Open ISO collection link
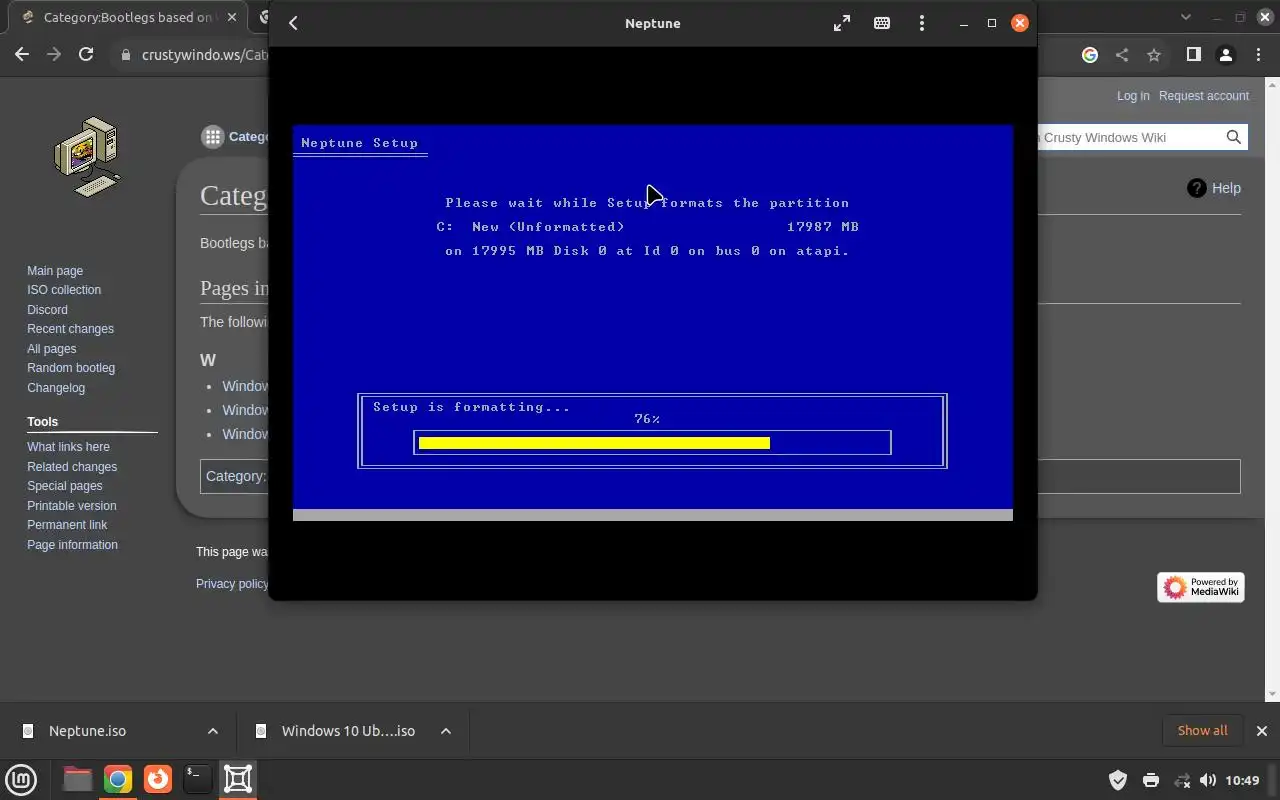 [x=64, y=290]
